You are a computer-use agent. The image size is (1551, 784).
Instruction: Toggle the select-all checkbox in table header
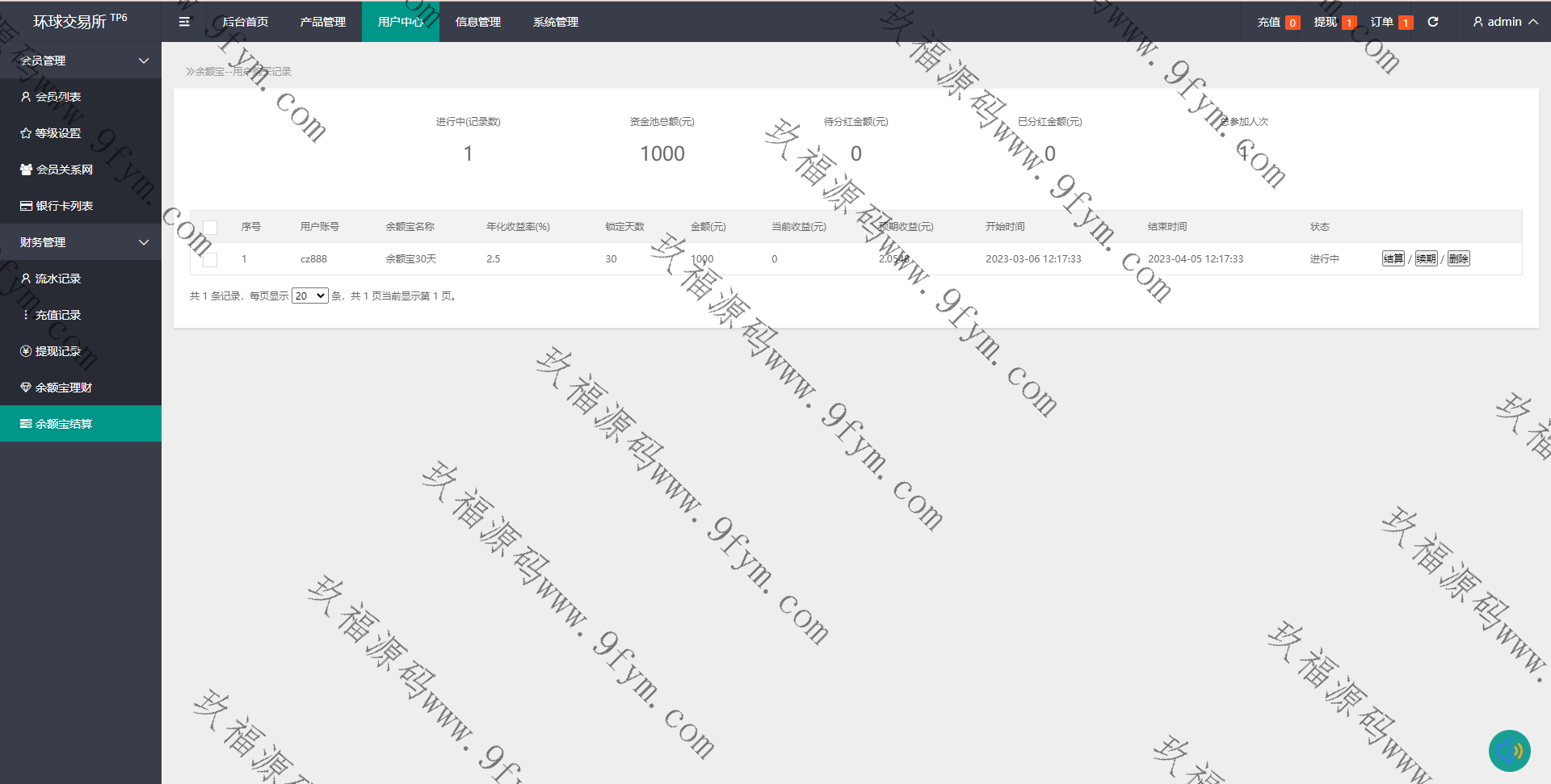coord(210,227)
